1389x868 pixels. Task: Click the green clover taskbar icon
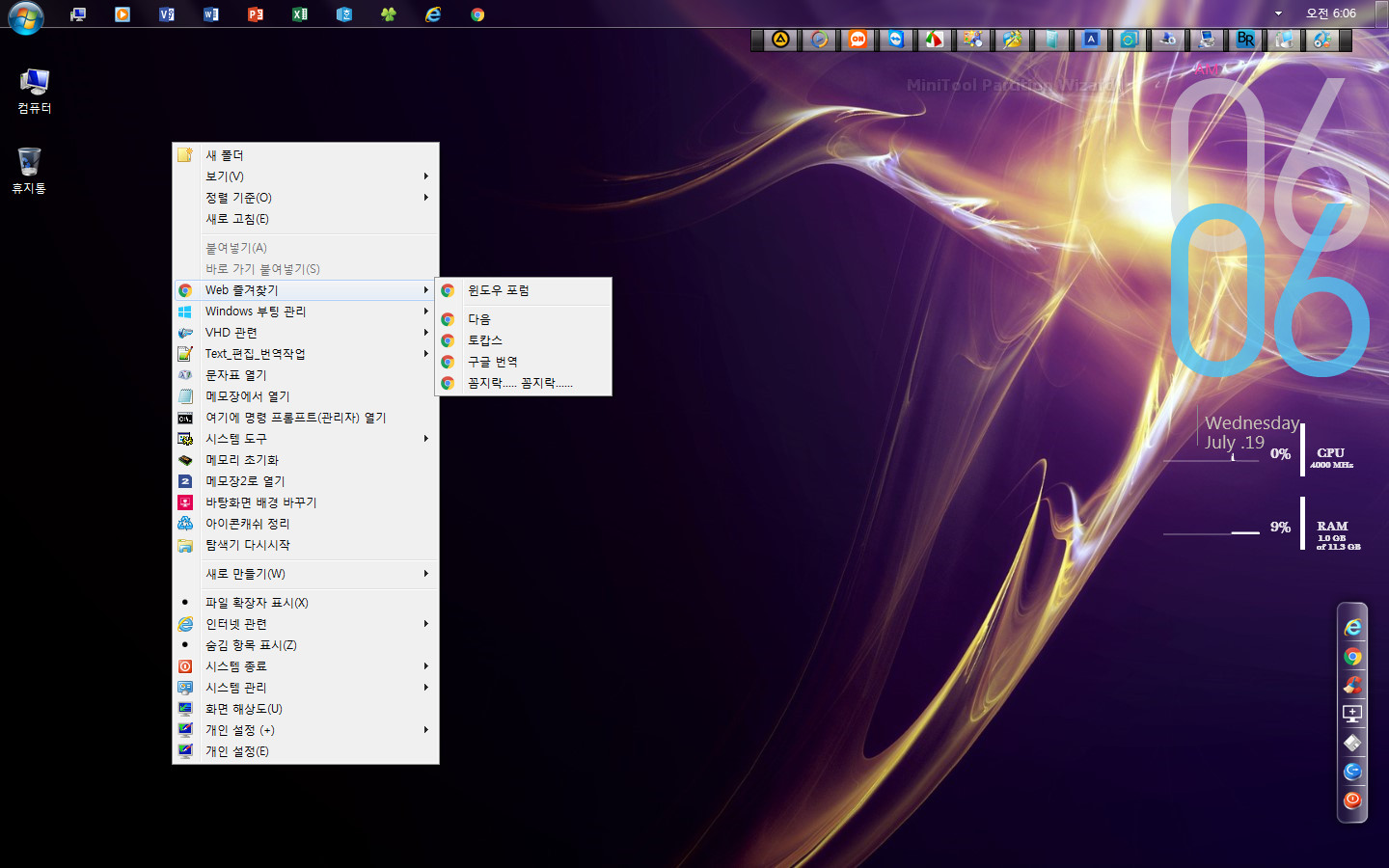point(389,14)
